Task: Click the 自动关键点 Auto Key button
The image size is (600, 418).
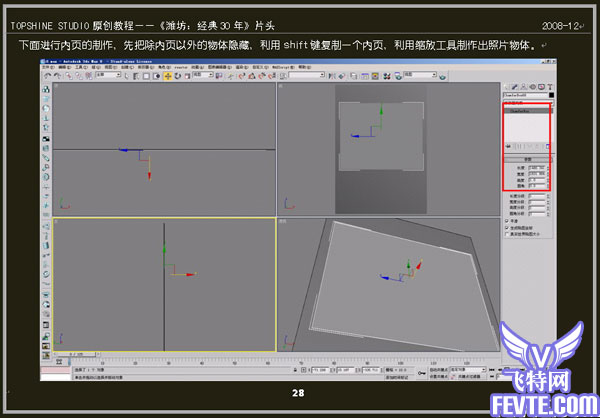Action: coord(439,369)
